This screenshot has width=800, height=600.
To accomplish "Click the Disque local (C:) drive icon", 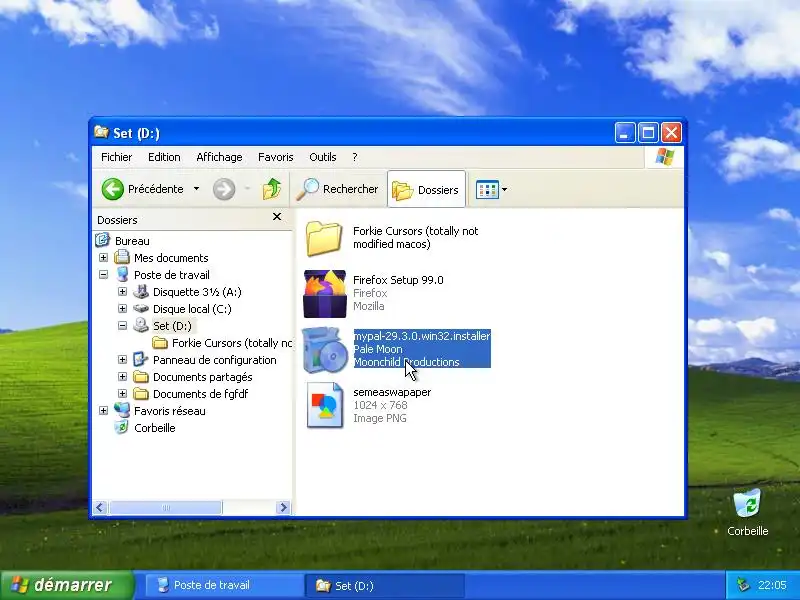I will [141, 309].
